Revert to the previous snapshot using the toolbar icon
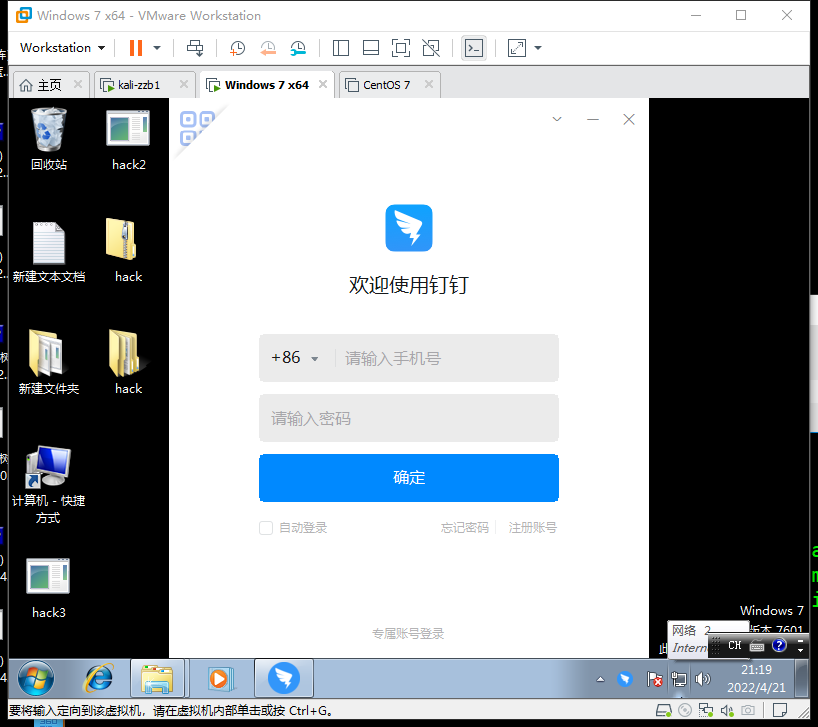The height and width of the screenshot is (727, 818). (x=268, y=48)
